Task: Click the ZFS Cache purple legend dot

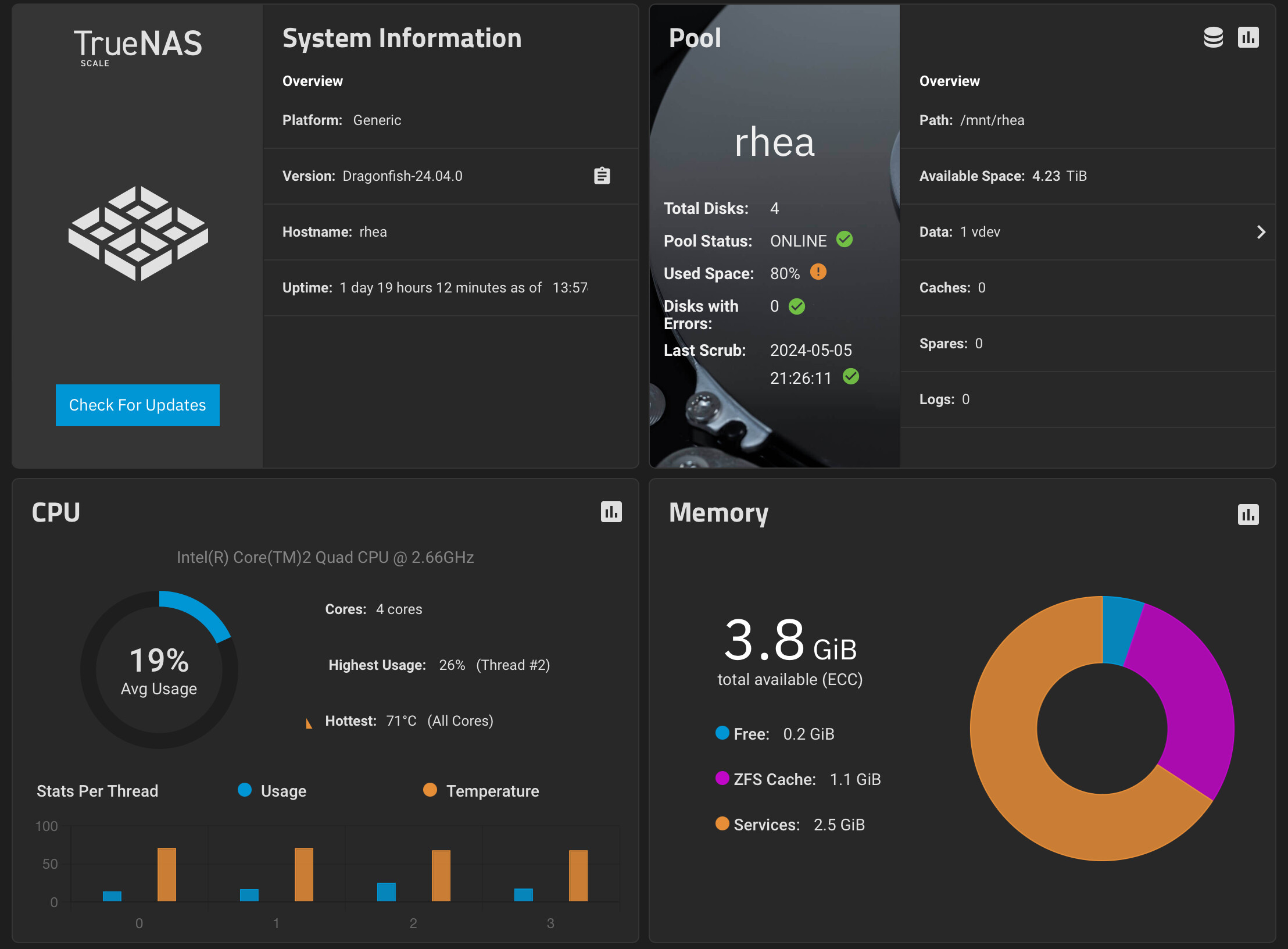Action: (722, 779)
